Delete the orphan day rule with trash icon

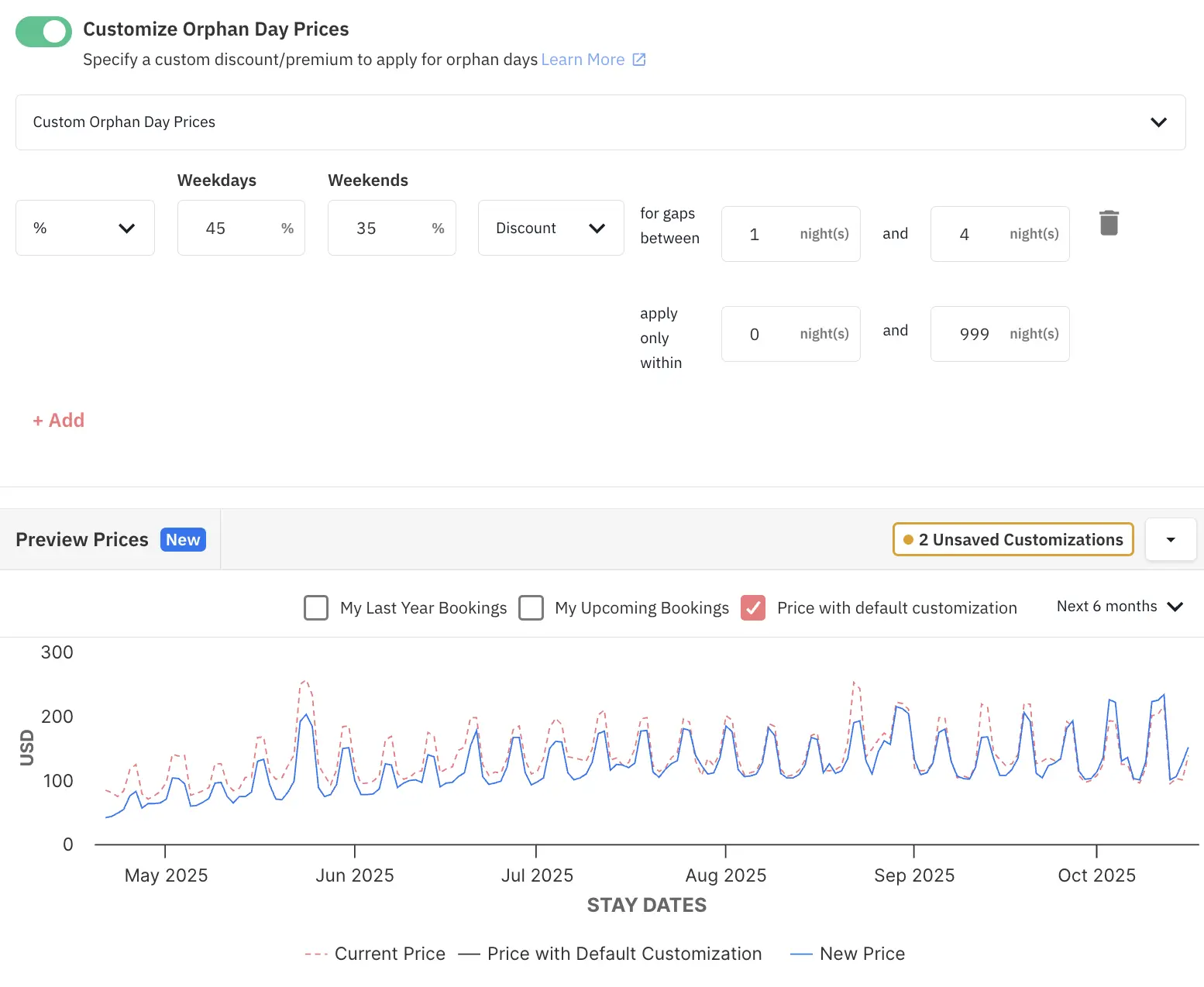[x=1109, y=223]
